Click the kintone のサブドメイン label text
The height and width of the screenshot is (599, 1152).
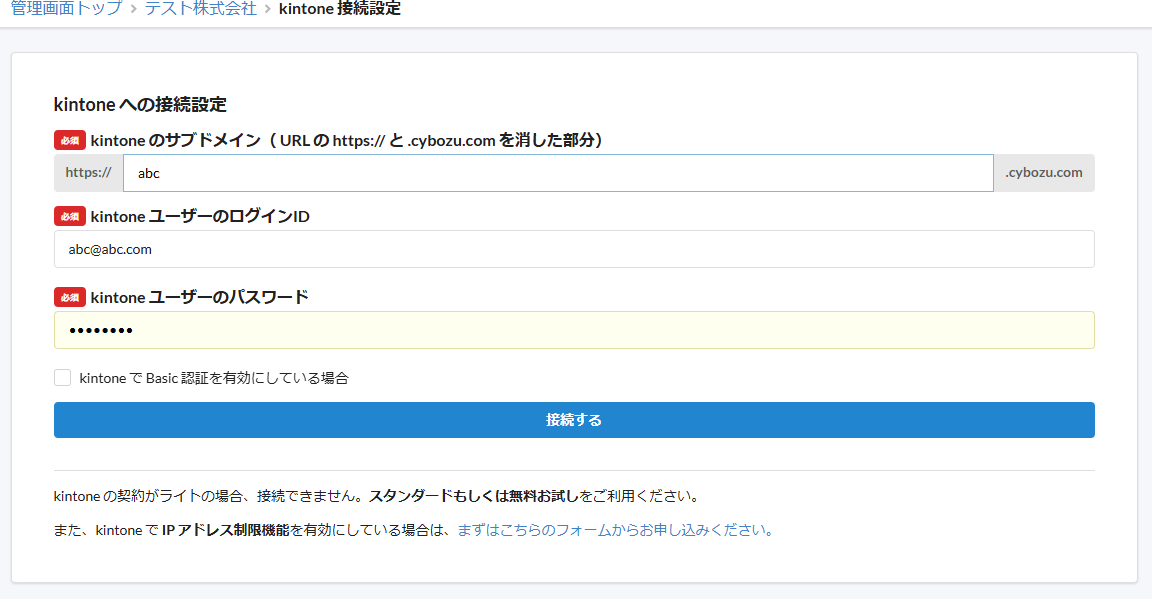[x=347, y=140]
